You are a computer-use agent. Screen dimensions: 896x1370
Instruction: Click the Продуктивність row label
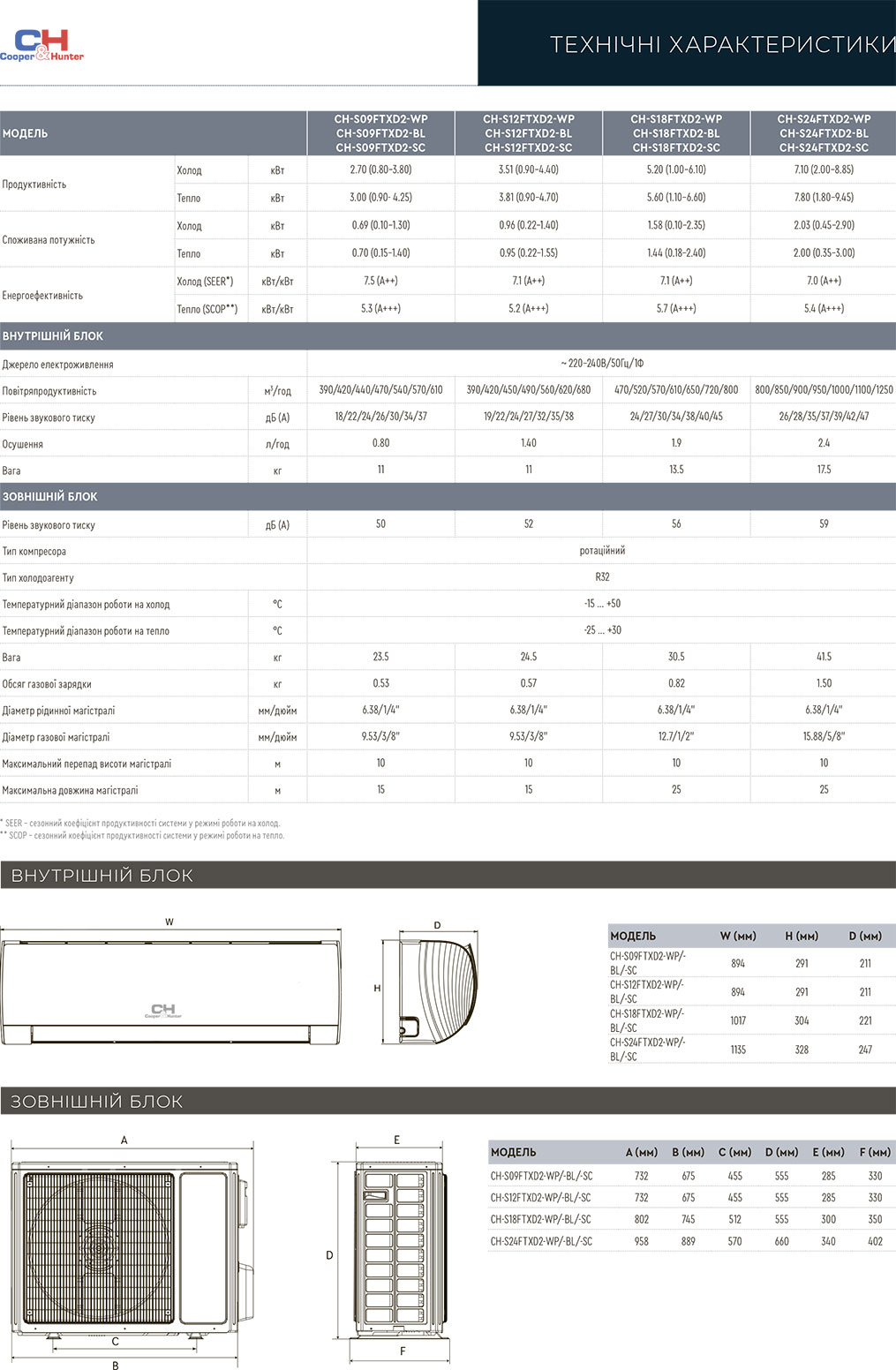[34, 184]
